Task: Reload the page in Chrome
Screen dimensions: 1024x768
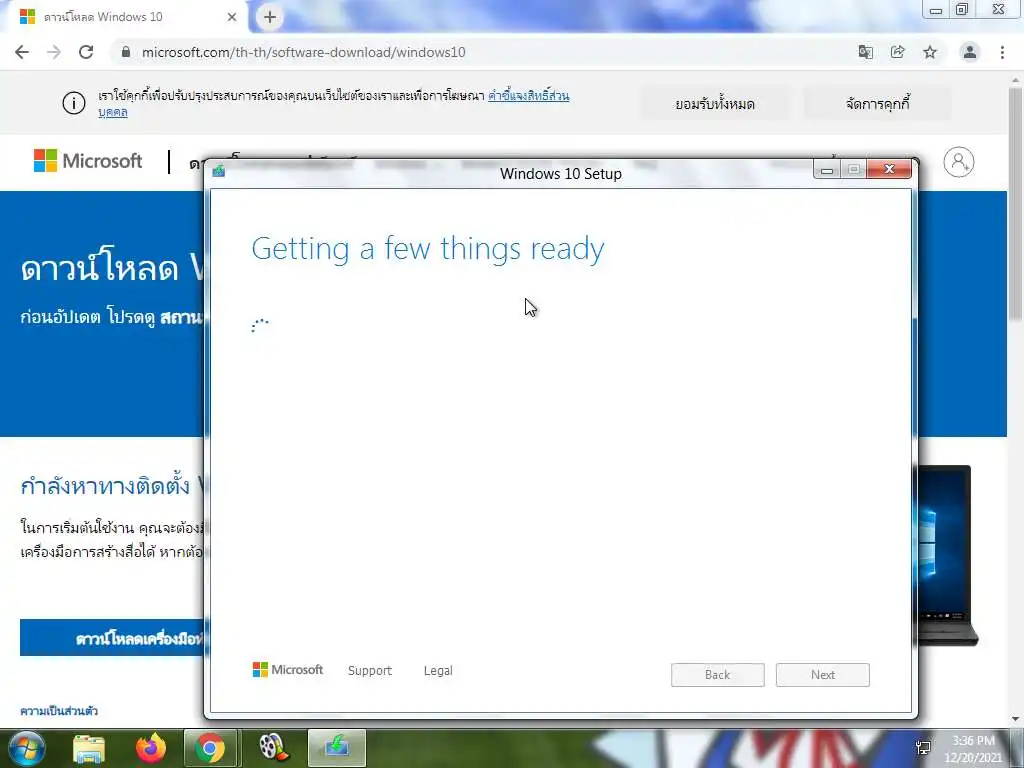Action: coord(86,52)
